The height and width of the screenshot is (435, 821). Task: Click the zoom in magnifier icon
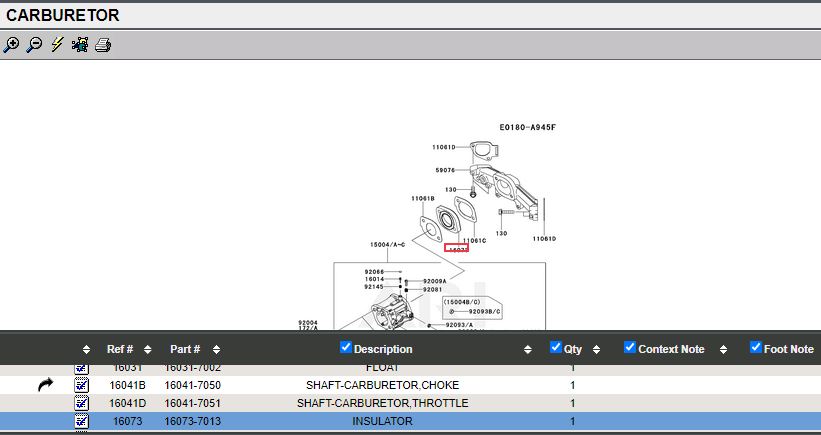tap(11, 45)
